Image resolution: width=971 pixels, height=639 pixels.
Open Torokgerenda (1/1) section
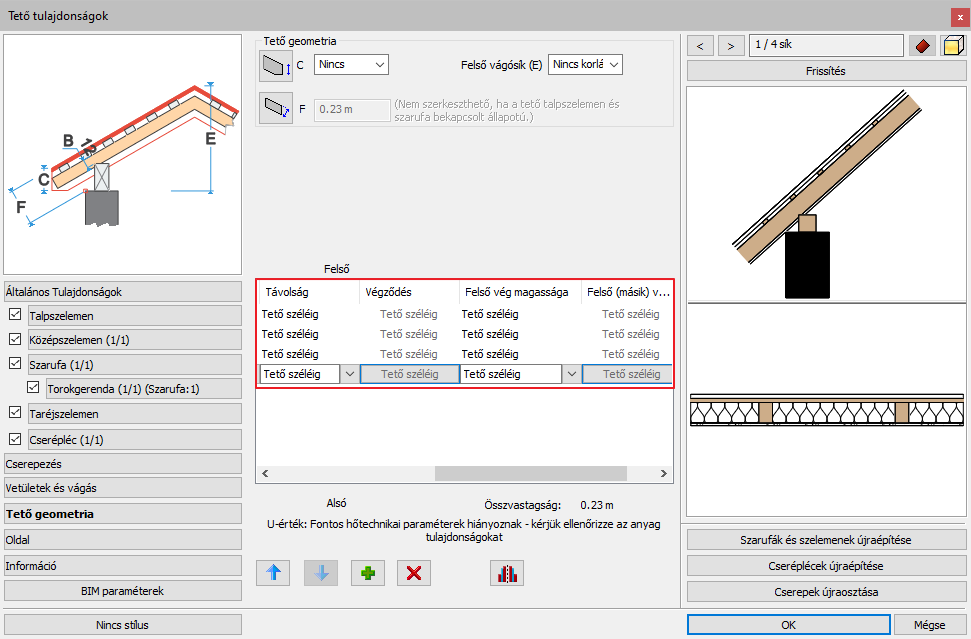[144, 389]
